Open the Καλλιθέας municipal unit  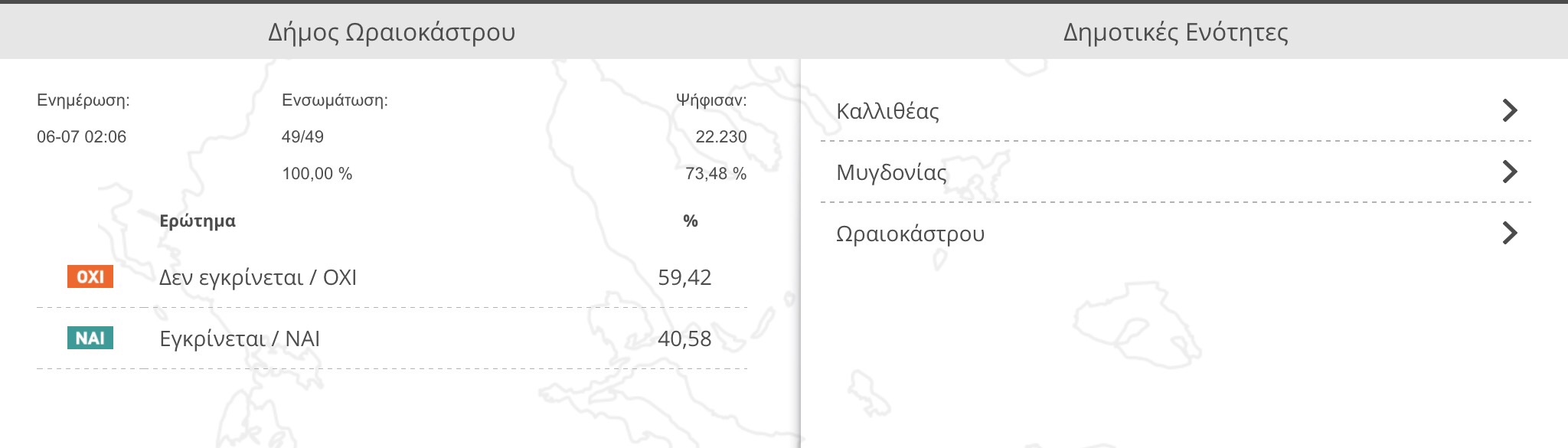(x=1176, y=111)
